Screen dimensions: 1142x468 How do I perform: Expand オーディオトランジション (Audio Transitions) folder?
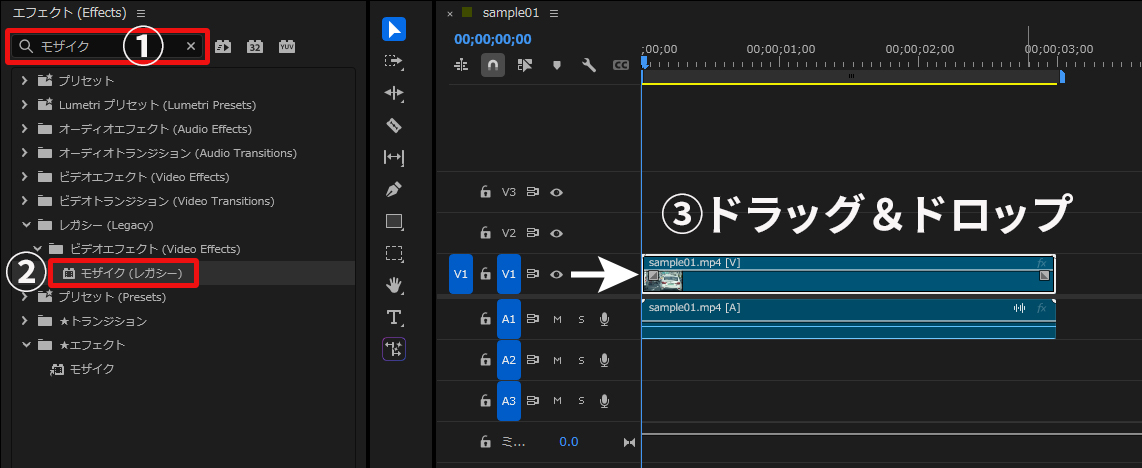point(25,153)
